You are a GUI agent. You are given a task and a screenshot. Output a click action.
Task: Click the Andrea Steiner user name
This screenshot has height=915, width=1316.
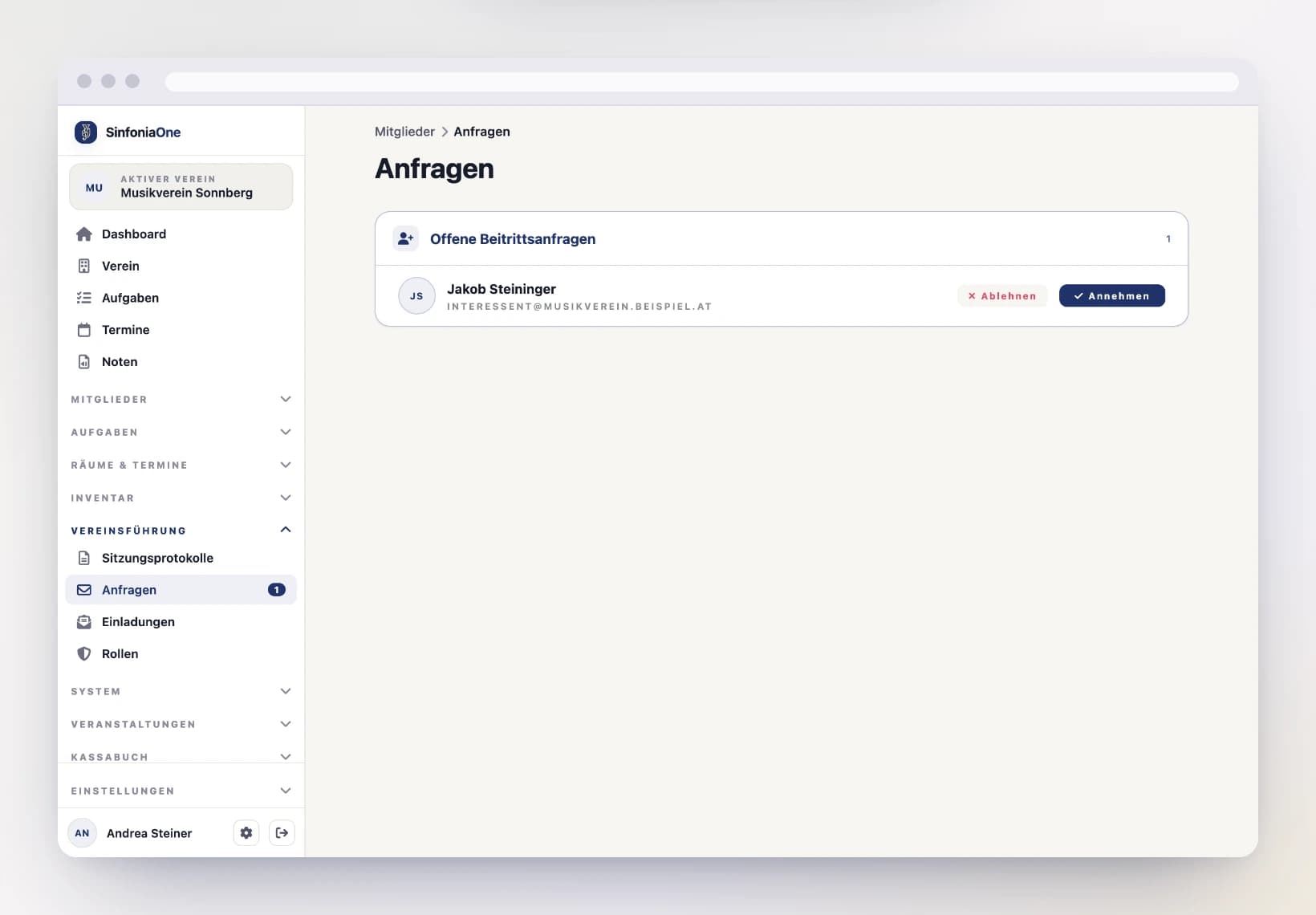[149, 833]
